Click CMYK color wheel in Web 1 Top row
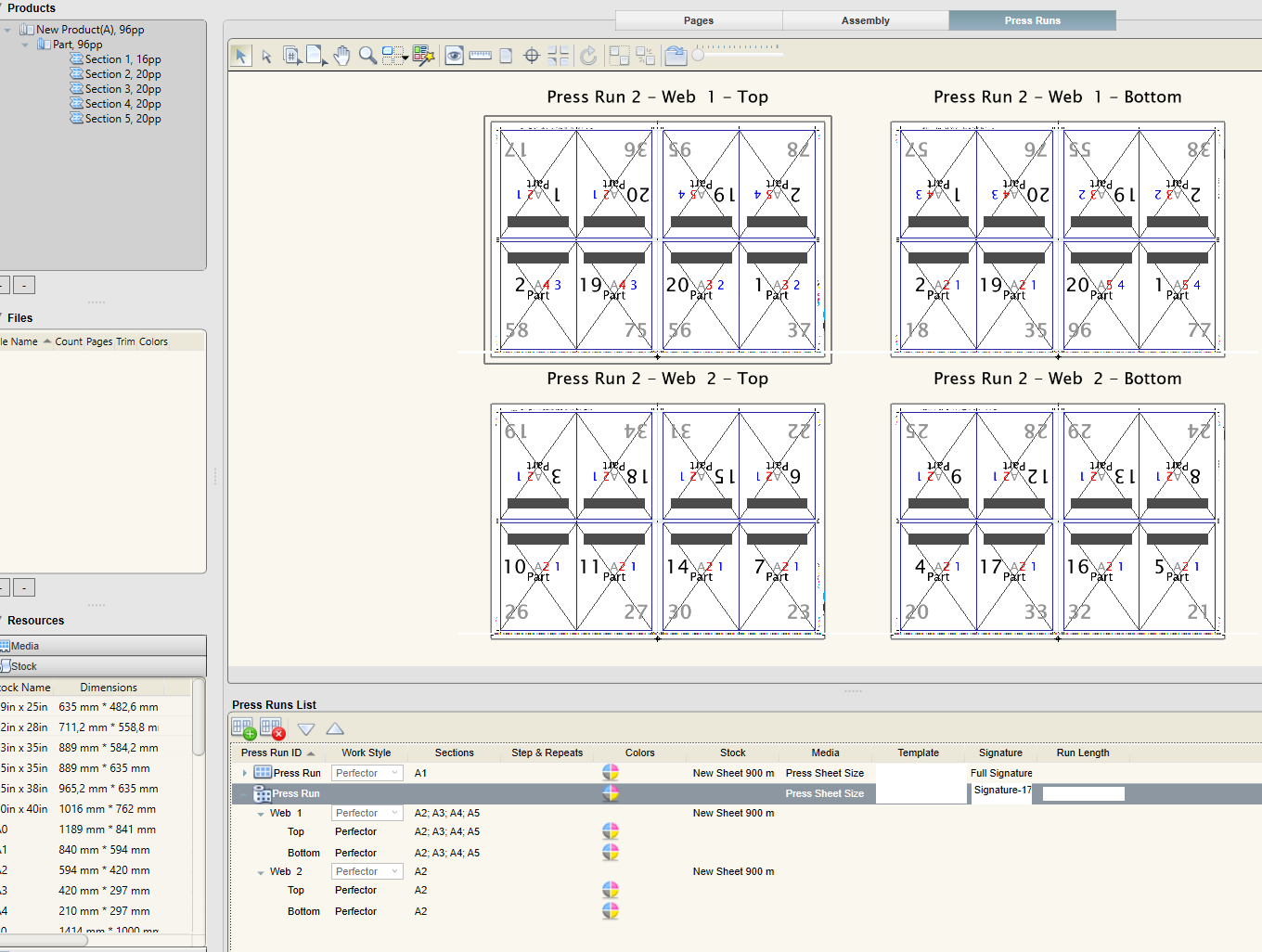The width and height of the screenshot is (1262, 952). (610, 830)
